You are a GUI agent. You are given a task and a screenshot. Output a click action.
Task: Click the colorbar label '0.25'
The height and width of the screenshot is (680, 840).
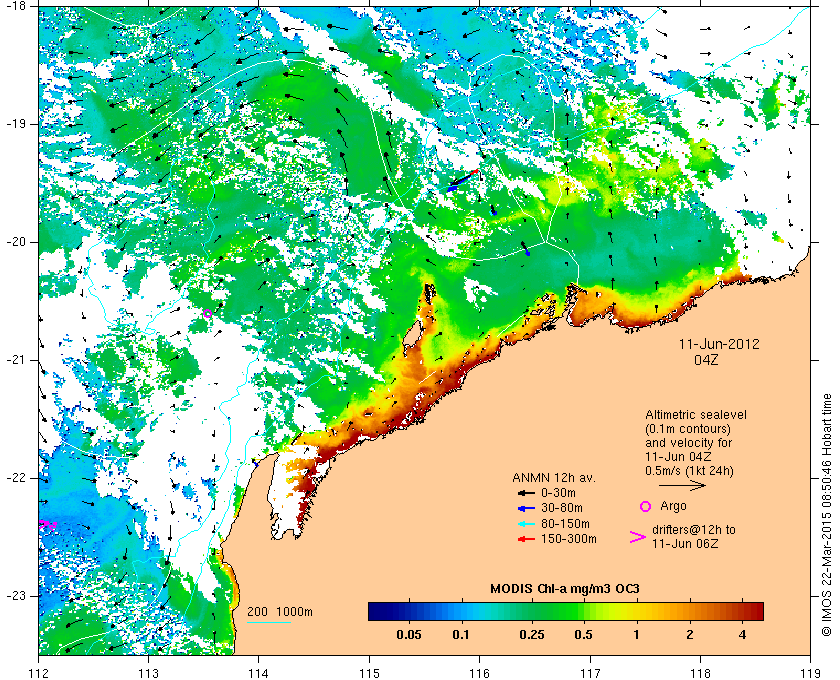(532, 635)
